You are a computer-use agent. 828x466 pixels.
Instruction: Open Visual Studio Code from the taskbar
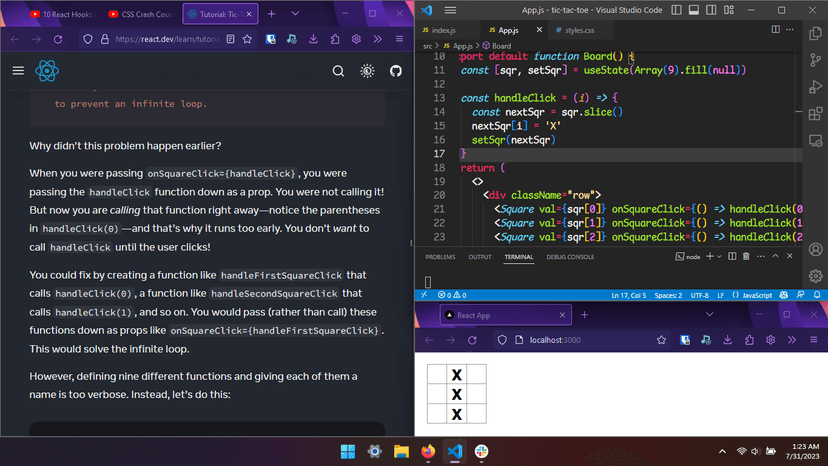[x=454, y=451]
